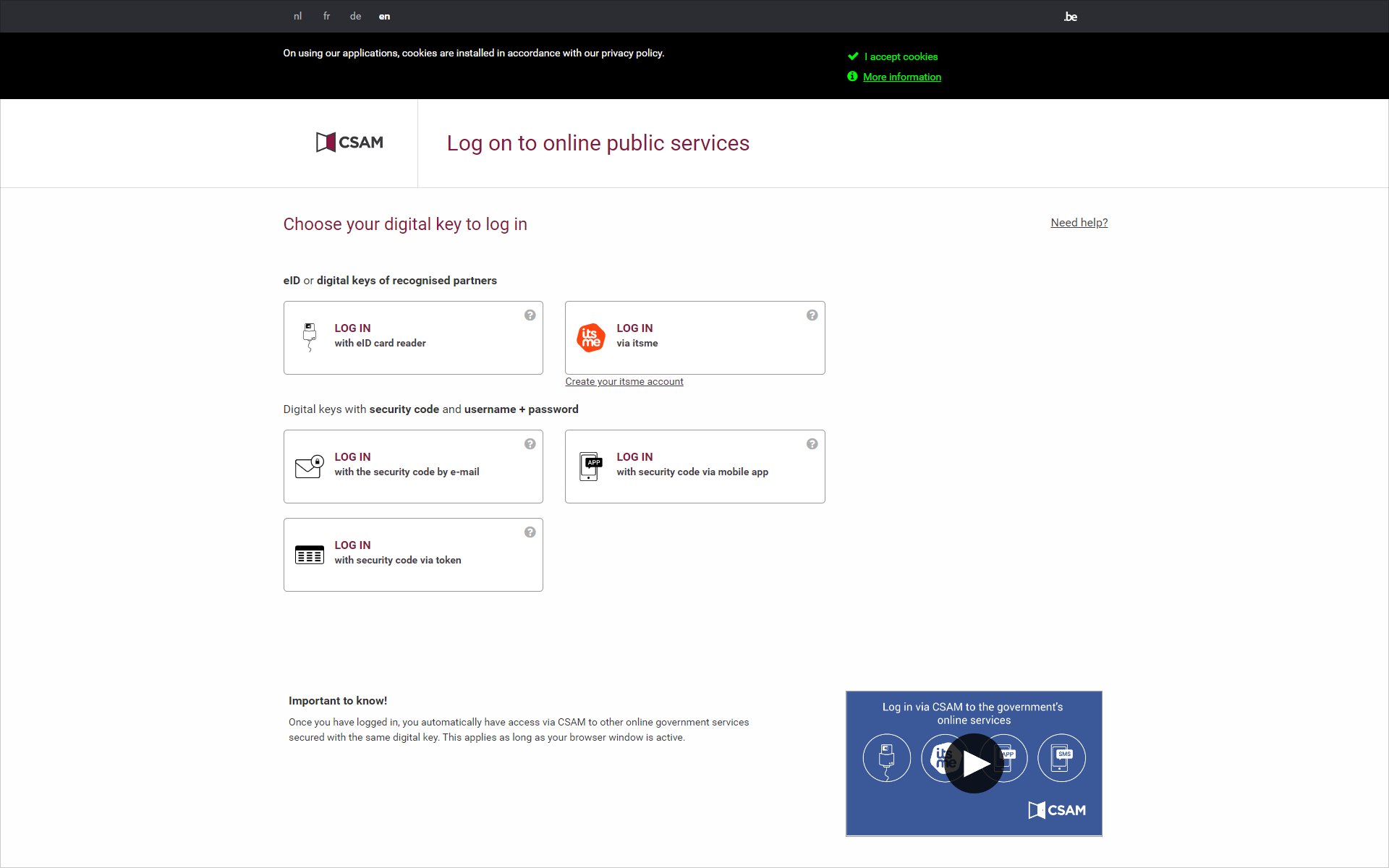The width and height of the screenshot is (1389, 868).
Task: Select the en language tab
Action: click(385, 15)
